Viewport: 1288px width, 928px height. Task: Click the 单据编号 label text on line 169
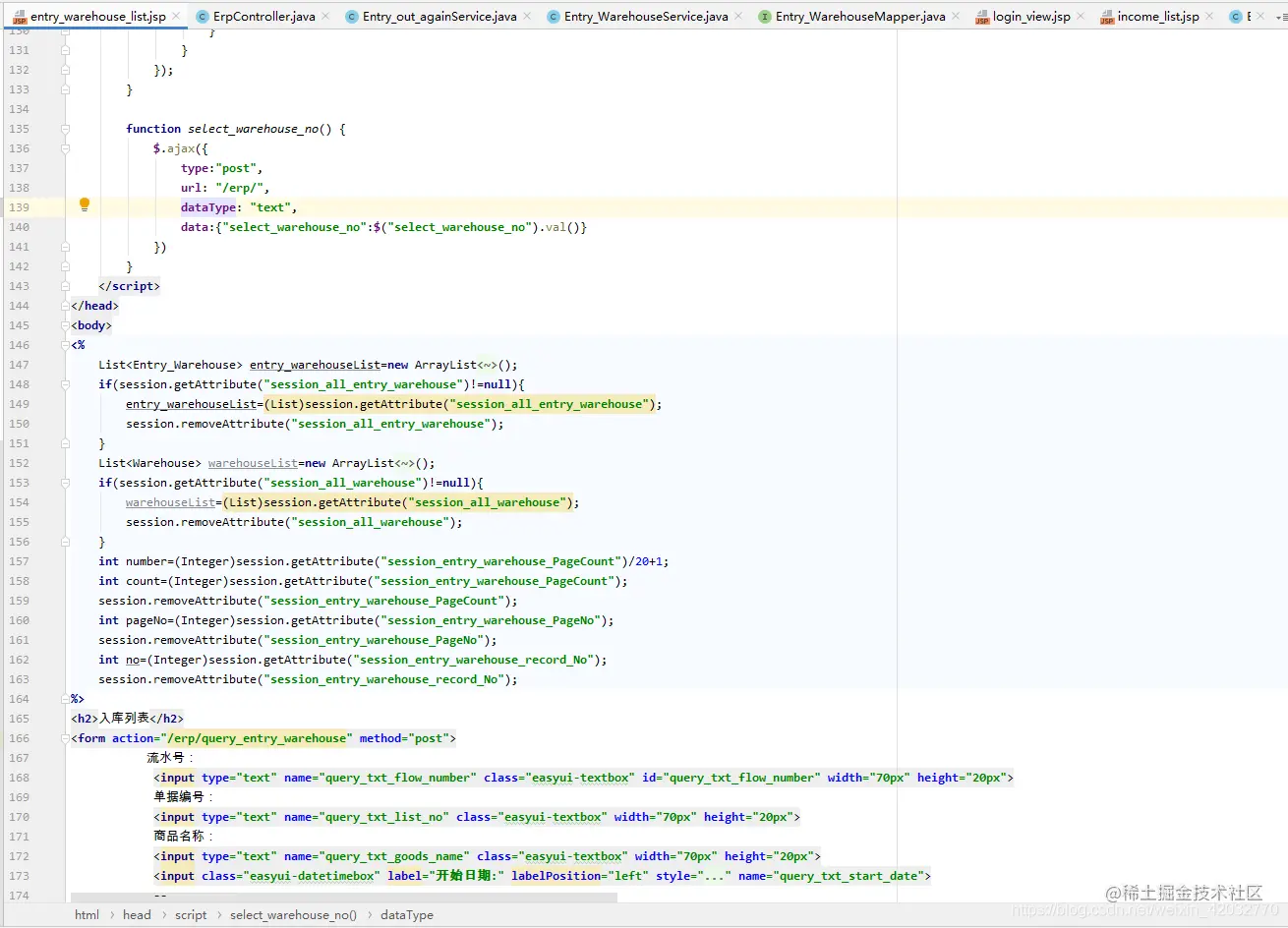click(x=183, y=797)
